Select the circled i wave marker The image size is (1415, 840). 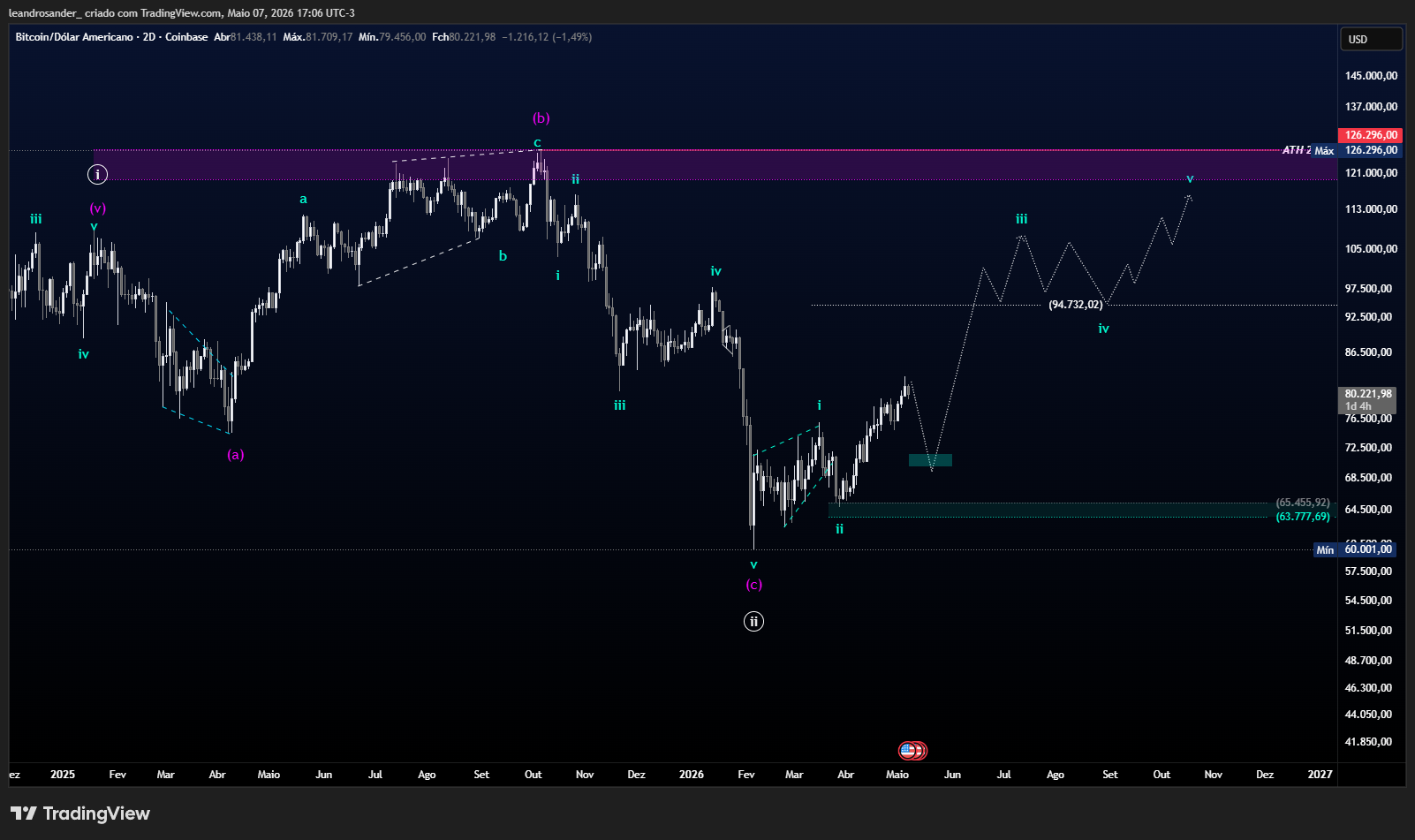tap(97, 174)
